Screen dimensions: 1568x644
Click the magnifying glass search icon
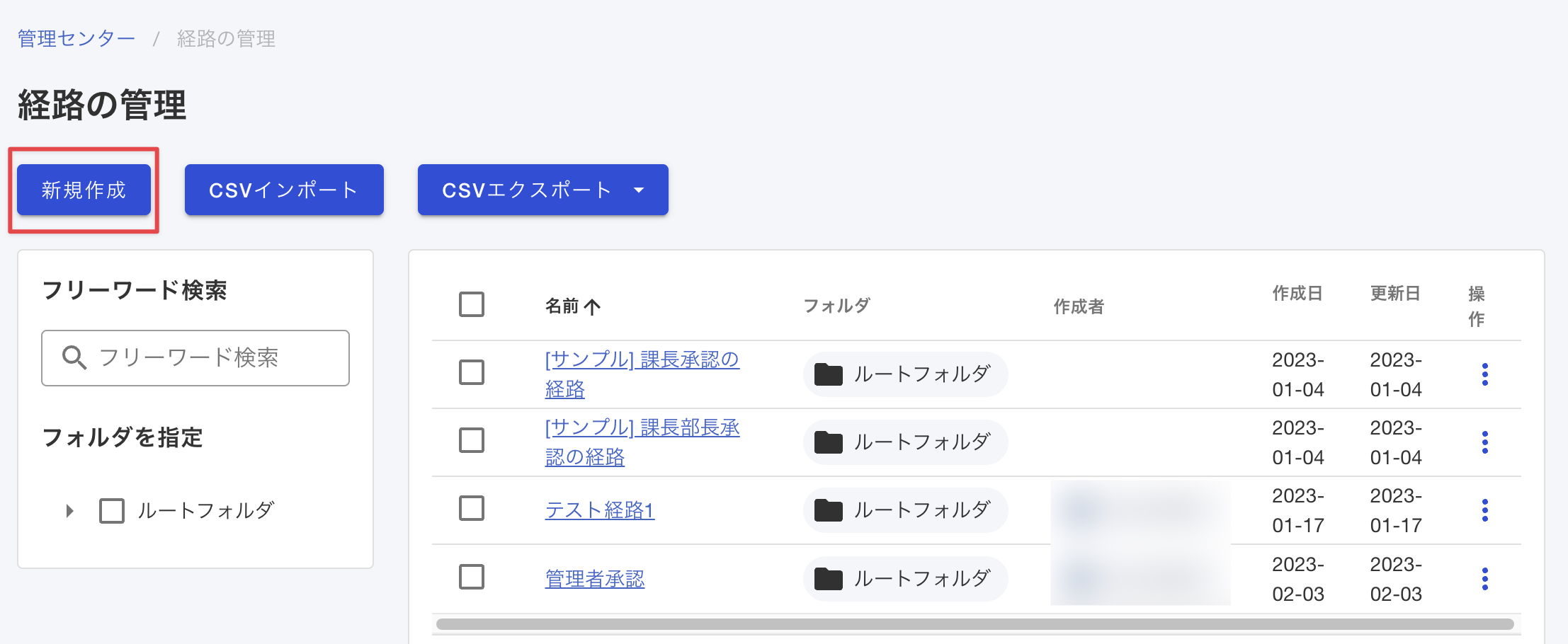(x=75, y=357)
